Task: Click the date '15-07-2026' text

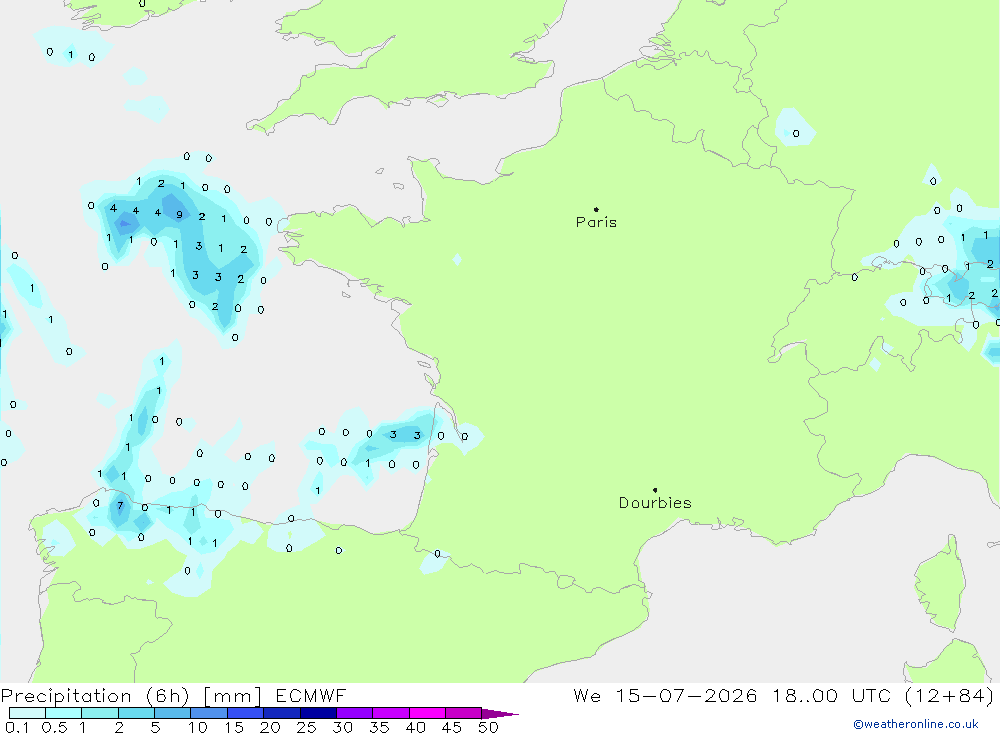Action: [686, 695]
